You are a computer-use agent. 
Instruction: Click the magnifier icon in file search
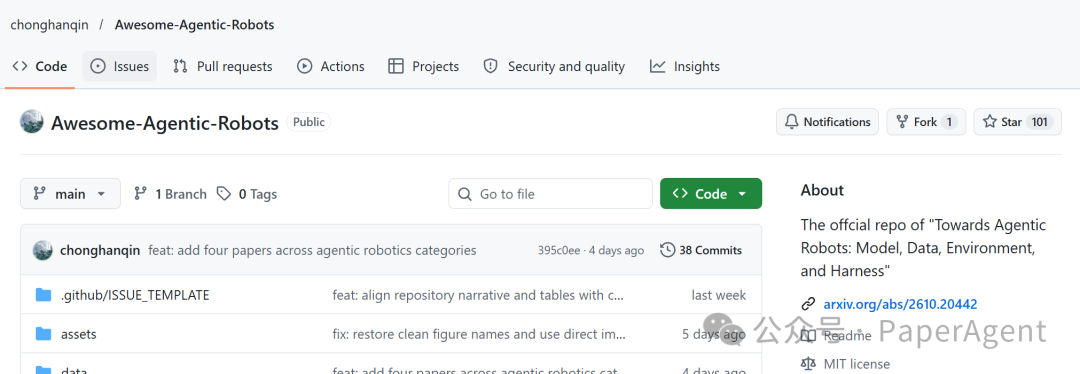coord(466,194)
